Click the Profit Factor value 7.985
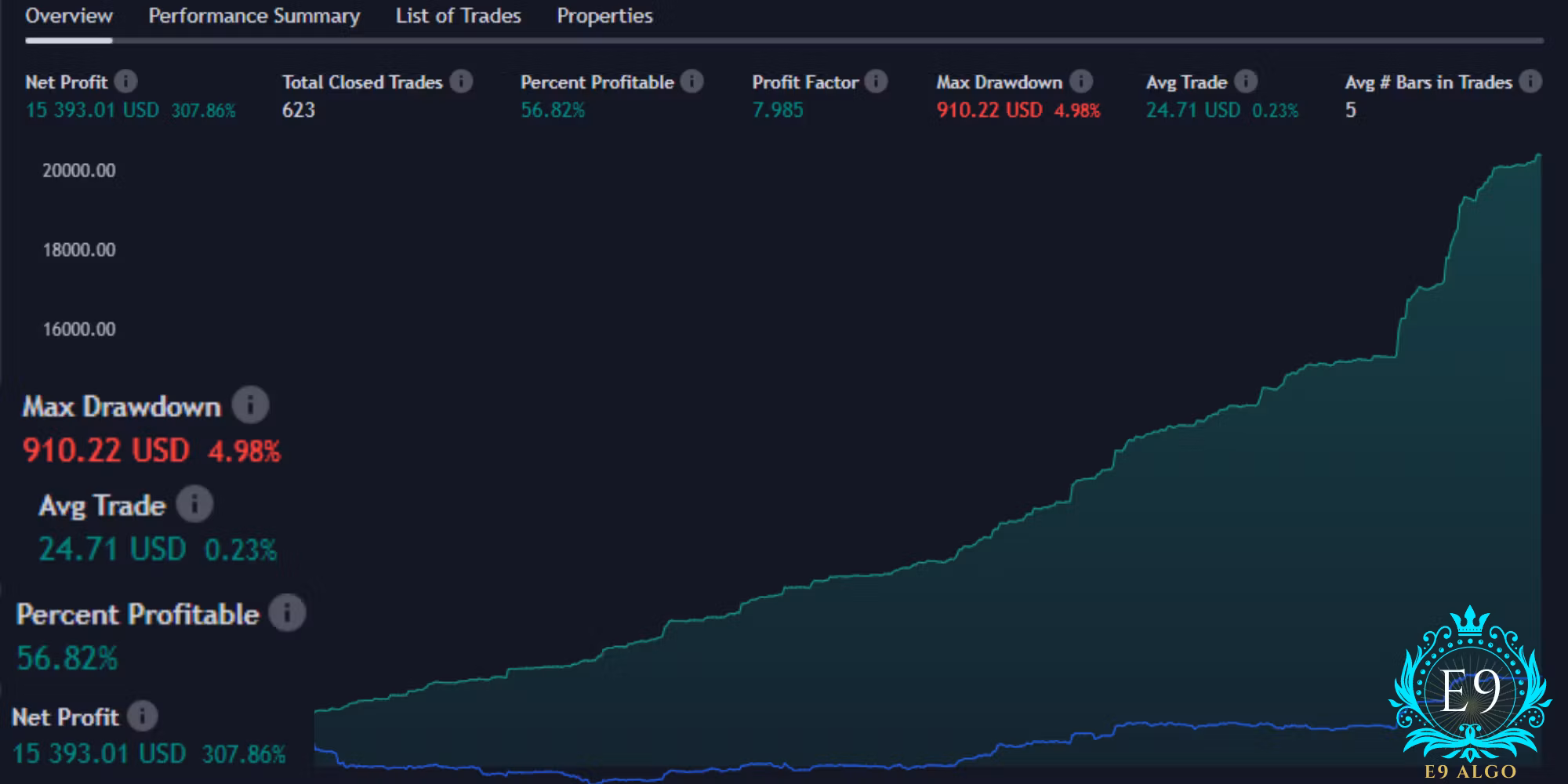Image resolution: width=1568 pixels, height=784 pixels. (x=778, y=111)
